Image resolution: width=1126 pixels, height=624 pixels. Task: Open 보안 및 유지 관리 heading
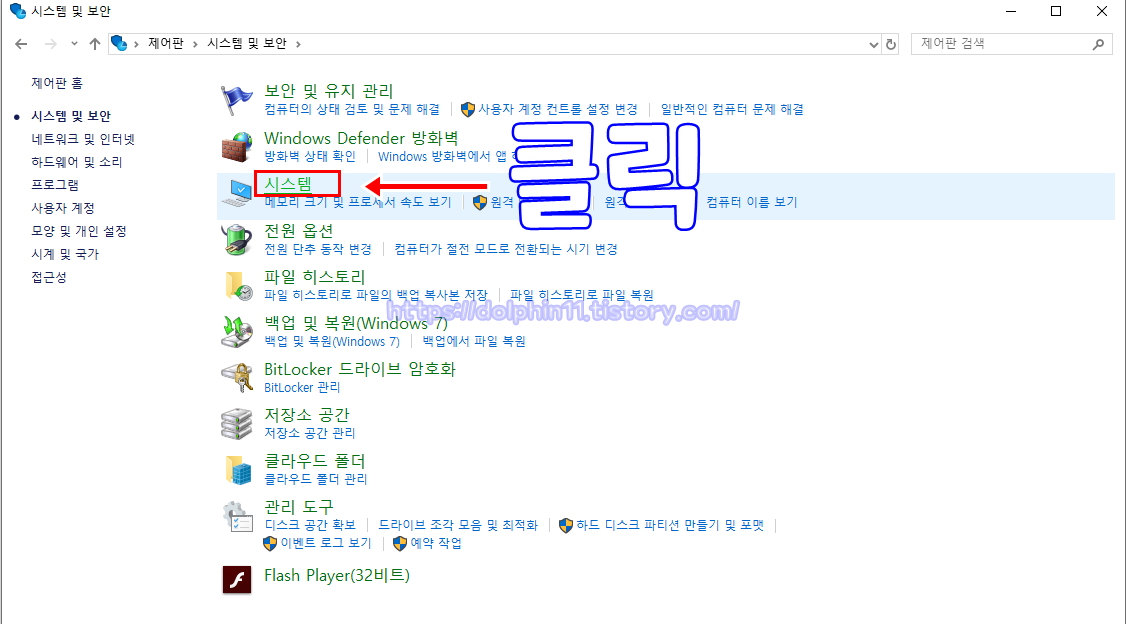click(329, 91)
